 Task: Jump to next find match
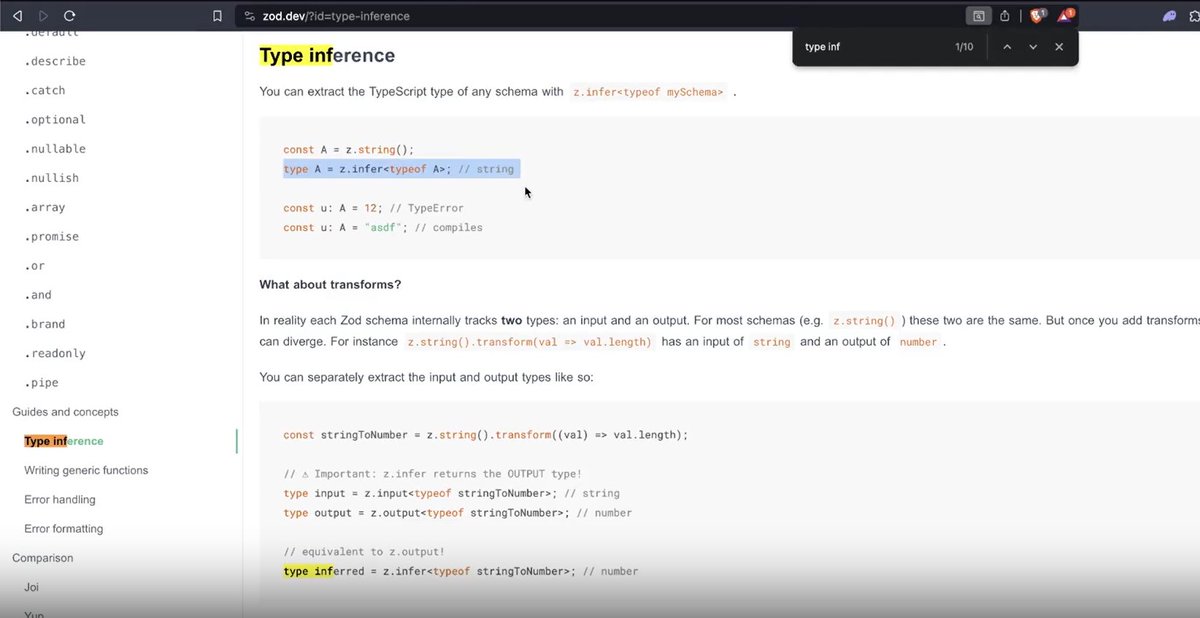point(1033,47)
